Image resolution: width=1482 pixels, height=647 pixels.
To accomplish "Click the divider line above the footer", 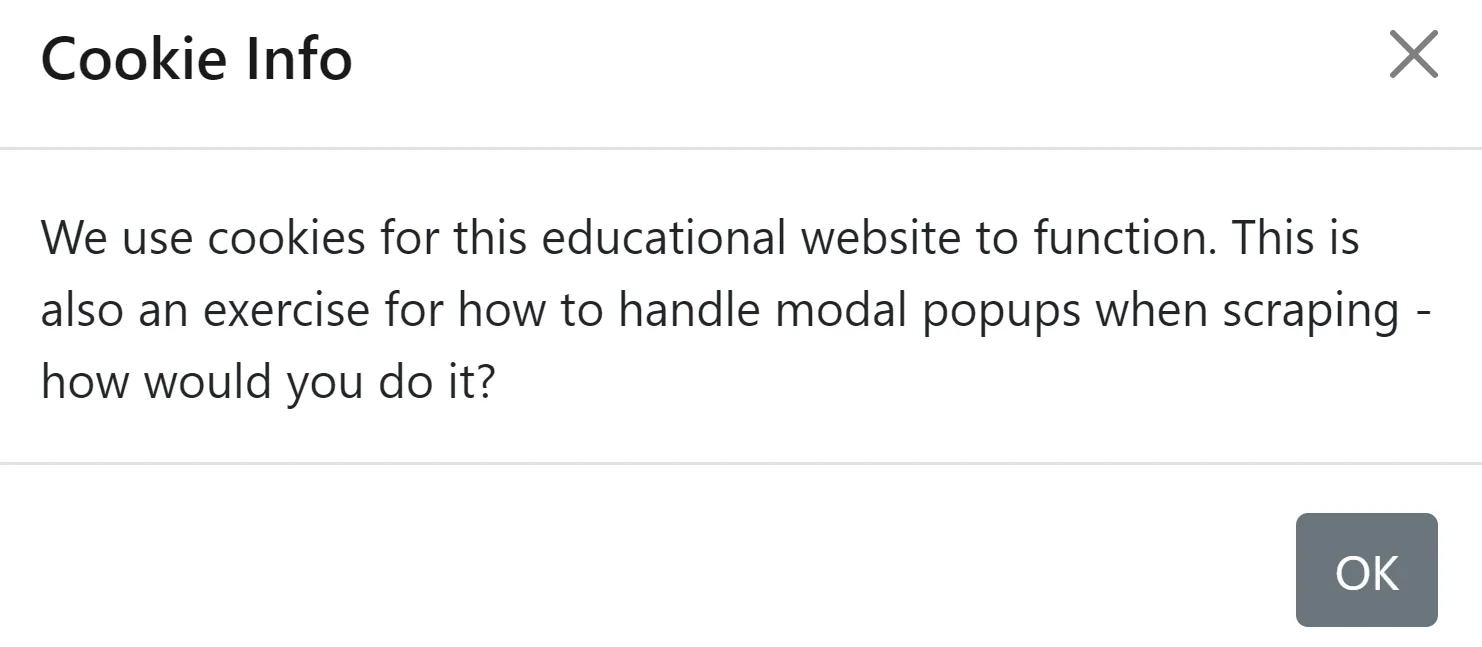I will 740,463.
